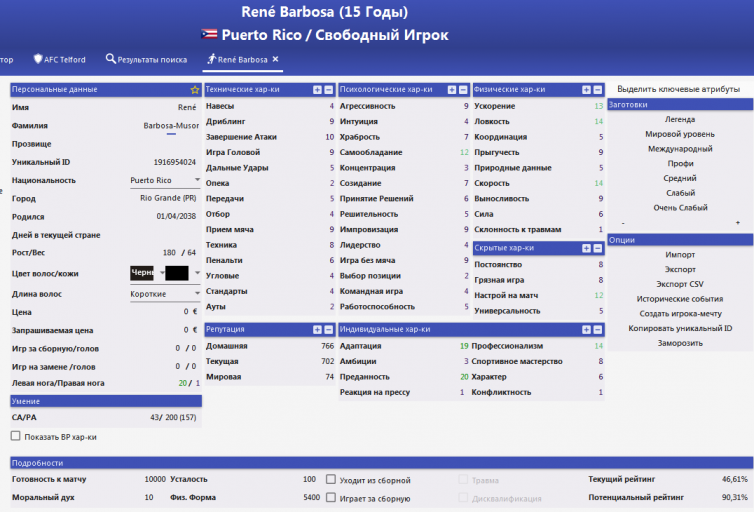Click the Самообладание value 12

coord(464,152)
